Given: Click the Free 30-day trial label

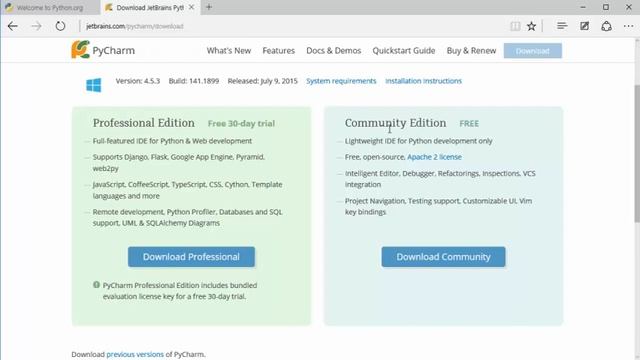Looking at the screenshot, I should pos(241,123).
